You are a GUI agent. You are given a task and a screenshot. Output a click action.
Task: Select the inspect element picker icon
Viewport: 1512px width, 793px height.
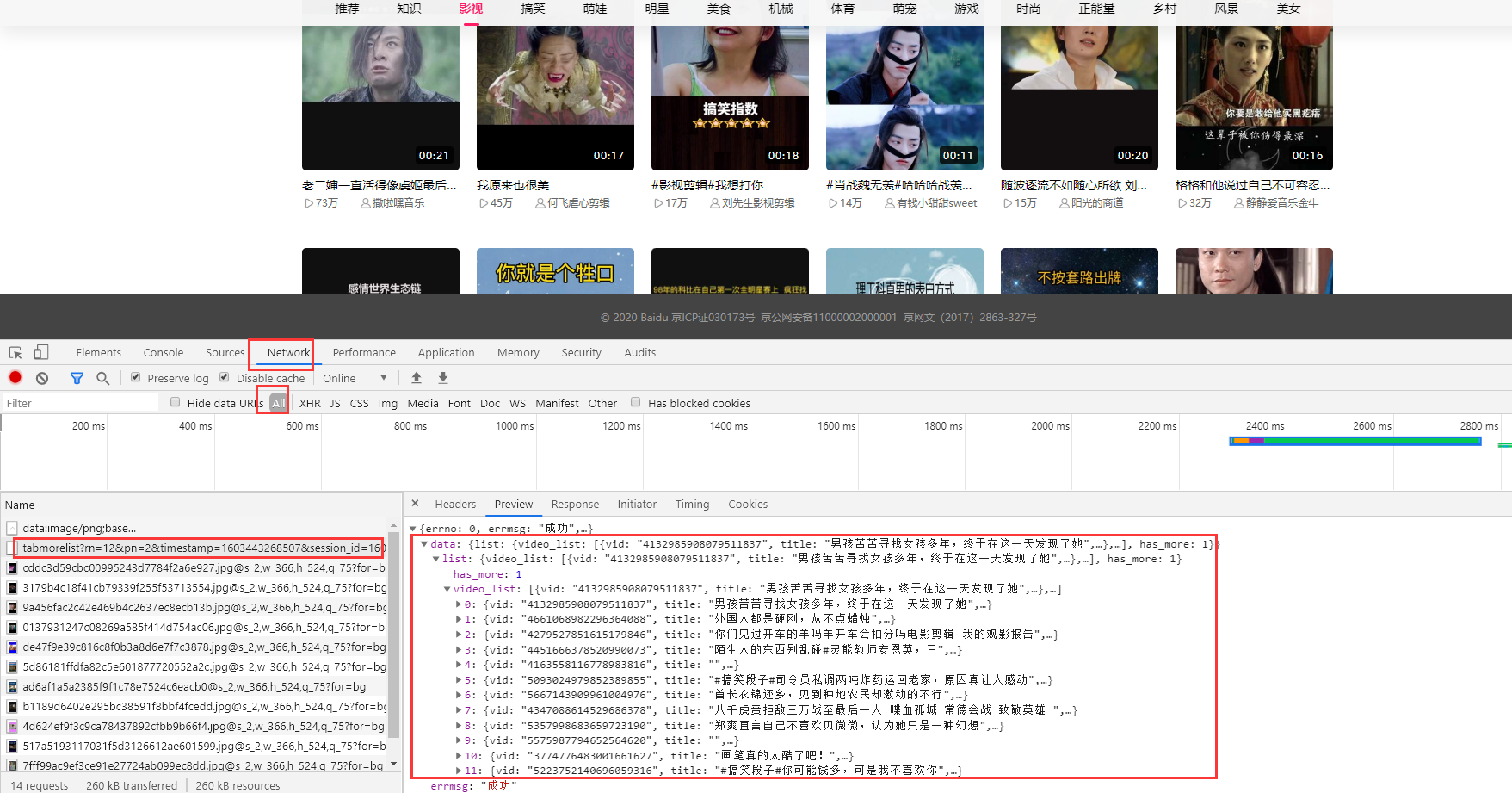click(x=15, y=352)
